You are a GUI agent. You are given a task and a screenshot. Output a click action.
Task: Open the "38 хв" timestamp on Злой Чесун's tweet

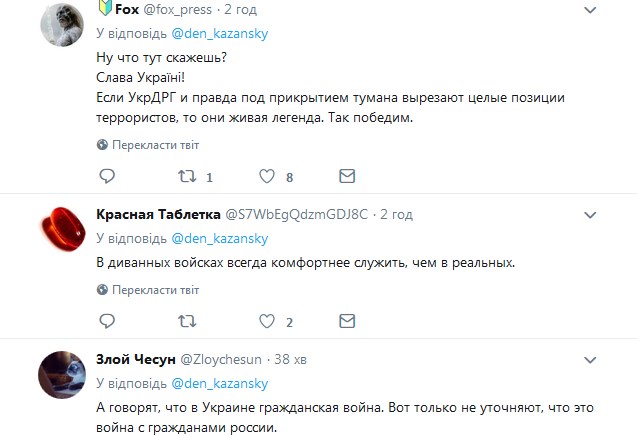[293, 359]
